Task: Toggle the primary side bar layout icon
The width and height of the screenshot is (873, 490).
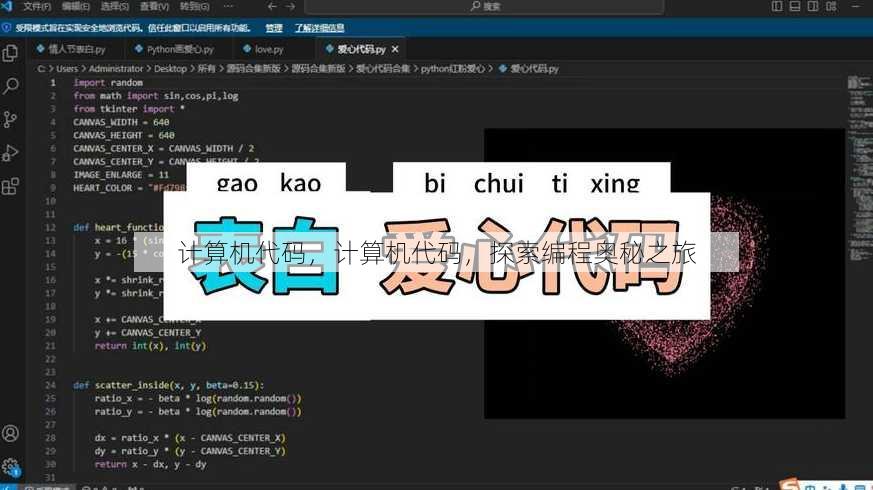Action: click(777, 7)
